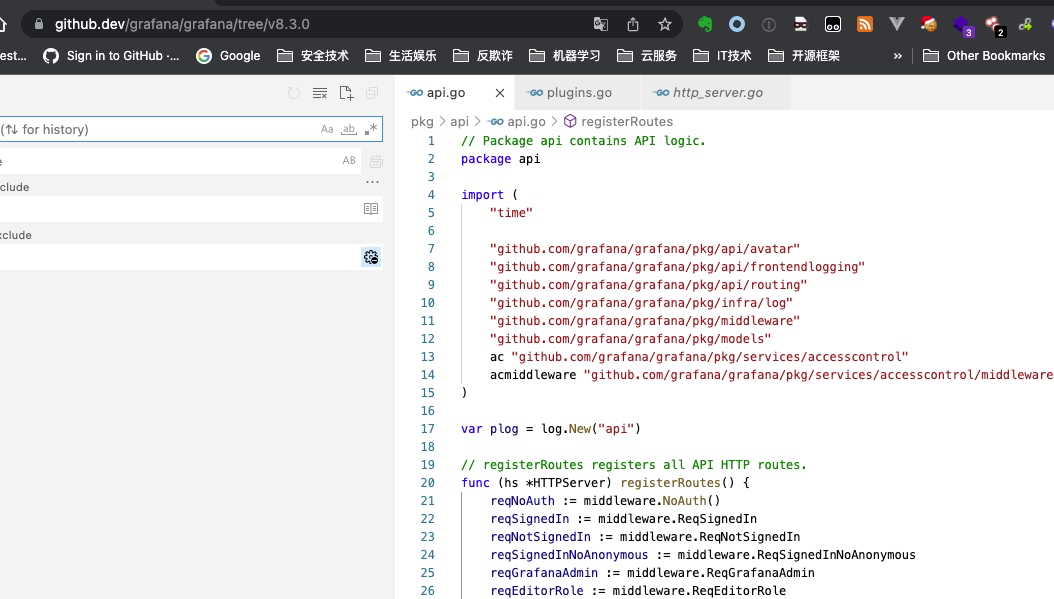Open the Other Bookmarks folder
1054x599 pixels.
[984, 56]
